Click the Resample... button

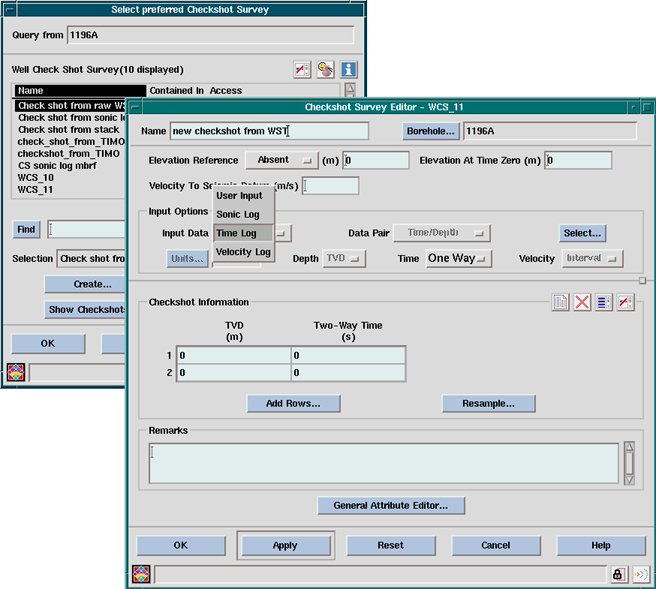click(x=489, y=403)
